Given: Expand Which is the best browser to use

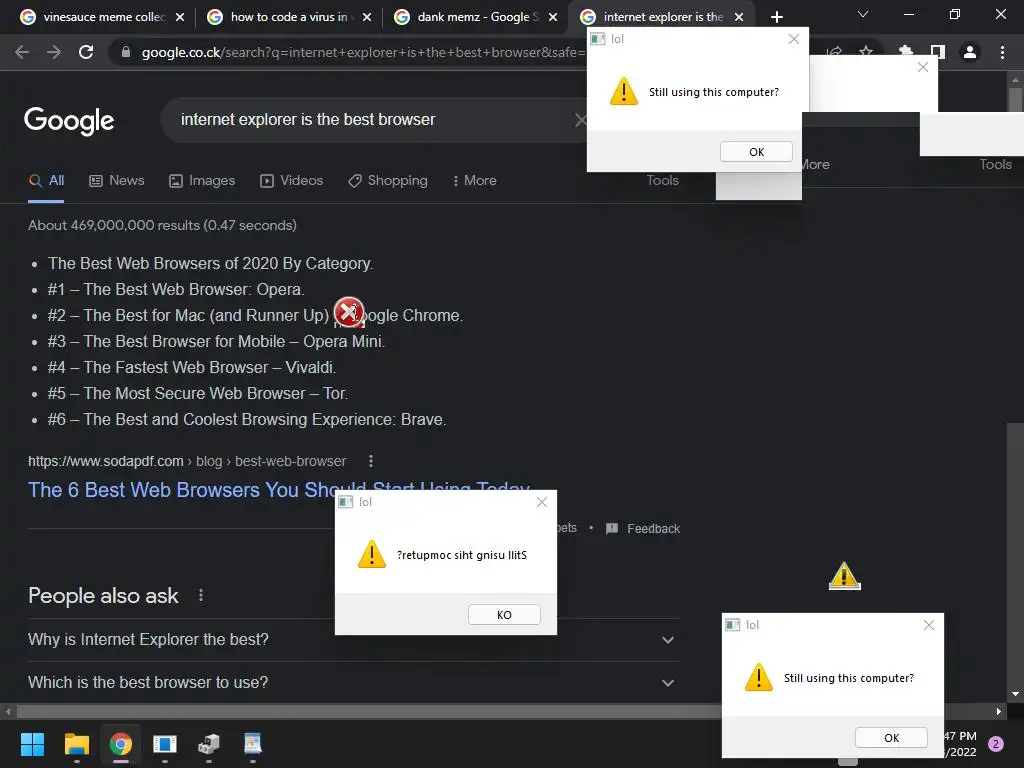Looking at the screenshot, I should click(x=353, y=682).
